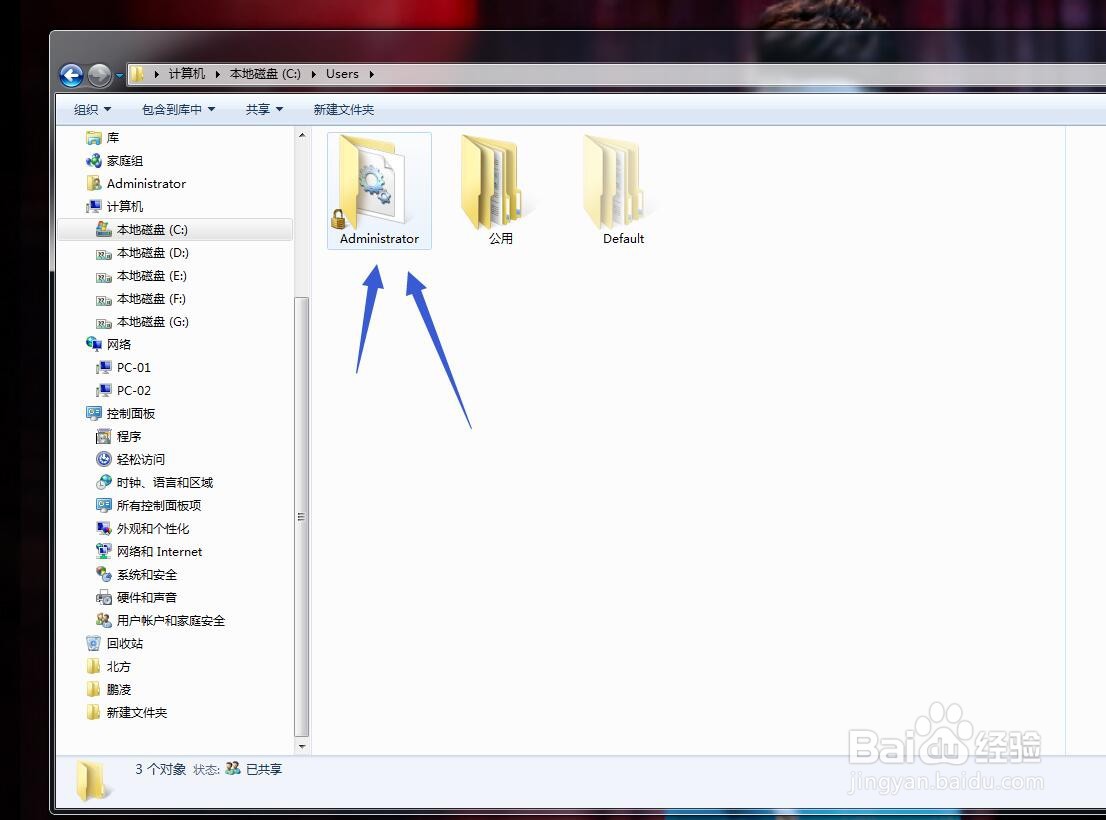Select 本地磁盘 (D:) drive
The height and width of the screenshot is (820, 1106).
coord(142,252)
